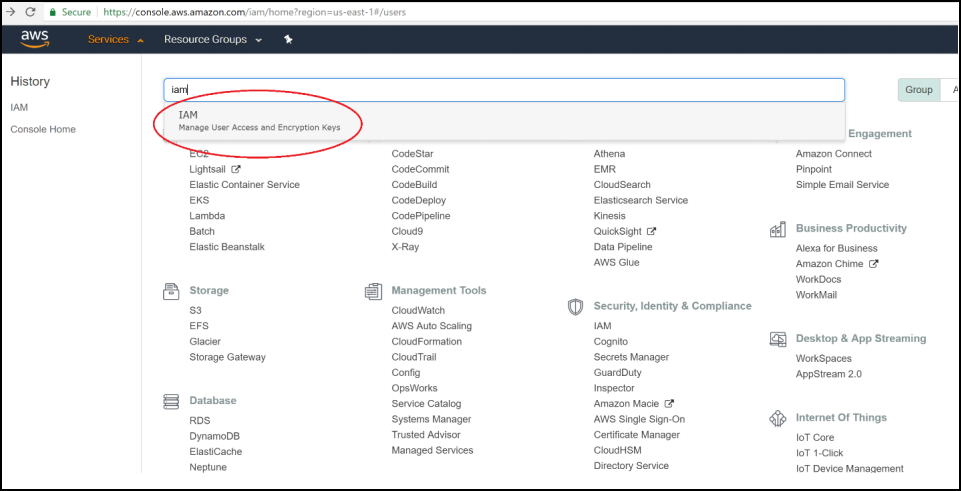
Task: Select the Group view toggle
Action: [919, 89]
